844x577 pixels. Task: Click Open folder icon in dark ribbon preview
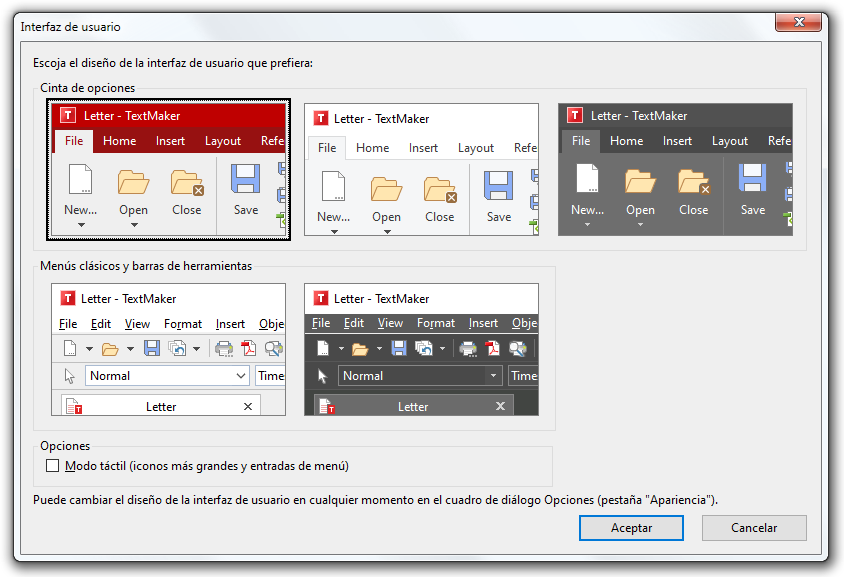(641, 181)
